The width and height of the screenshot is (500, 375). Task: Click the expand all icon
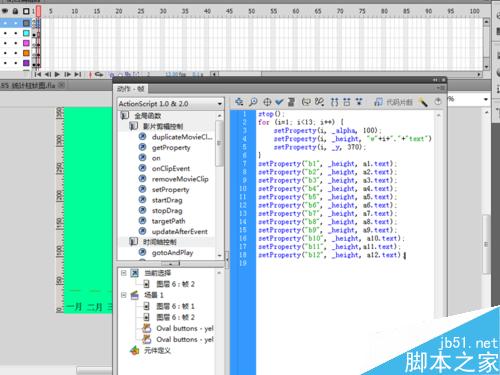click(x=359, y=102)
